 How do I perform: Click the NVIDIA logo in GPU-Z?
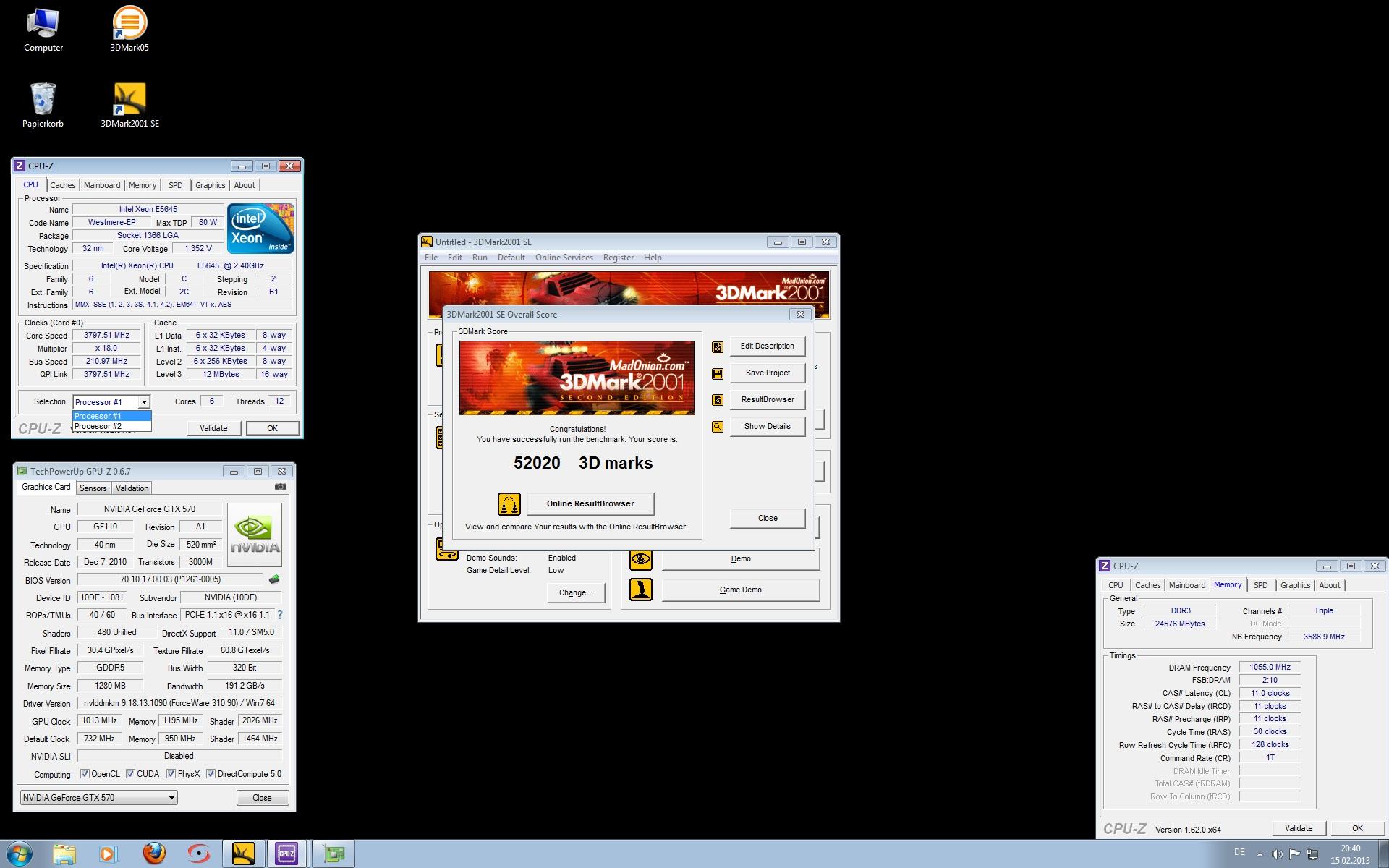click(x=255, y=535)
